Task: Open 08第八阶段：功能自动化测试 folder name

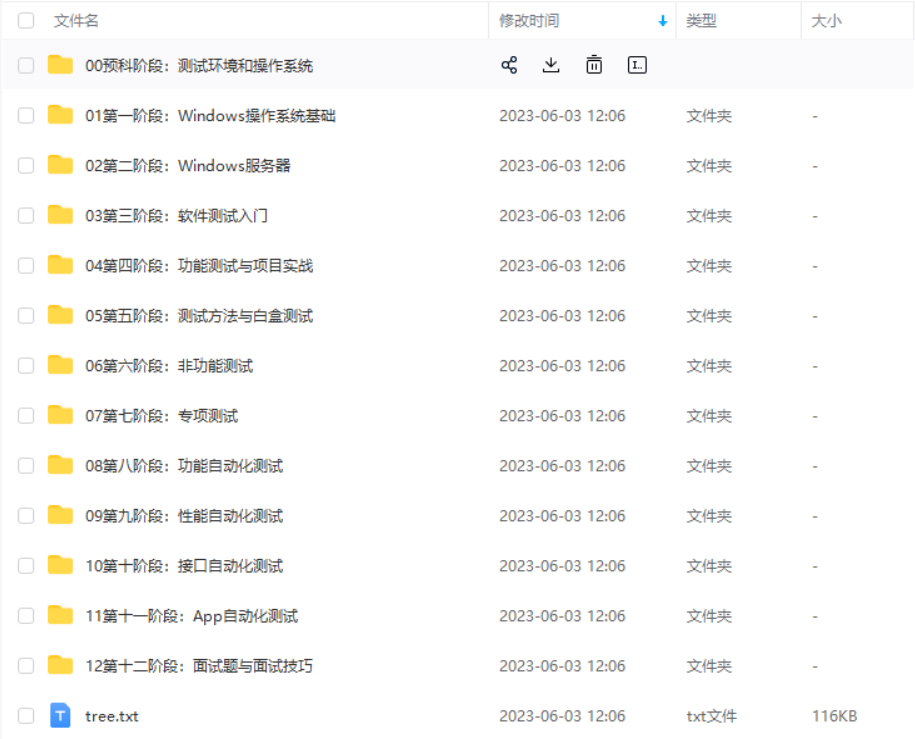Action: [x=184, y=466]
